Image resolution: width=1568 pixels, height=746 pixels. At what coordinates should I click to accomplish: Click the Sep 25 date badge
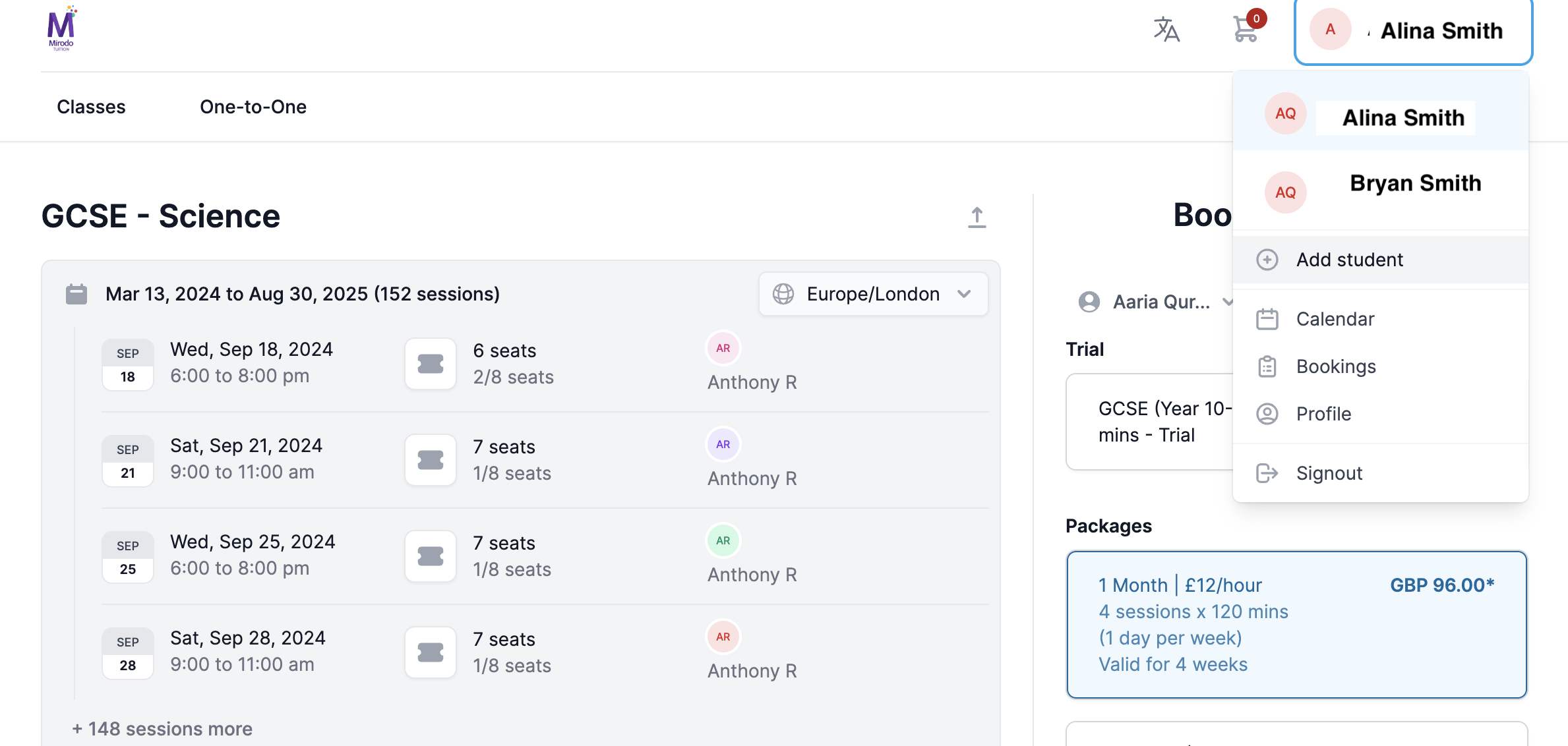point(128,557)
